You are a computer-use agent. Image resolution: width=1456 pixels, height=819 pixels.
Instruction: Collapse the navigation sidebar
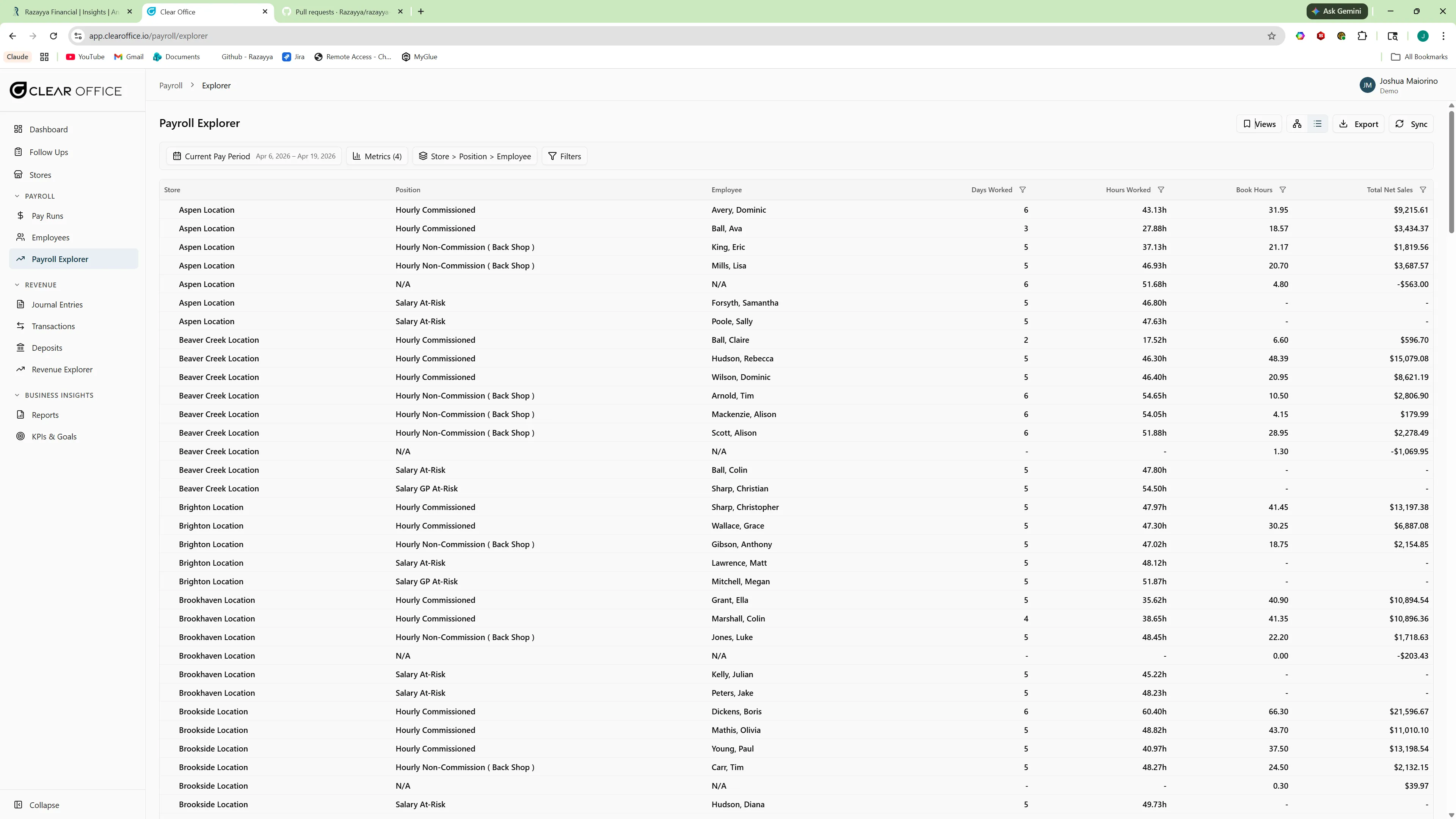pos(37,805)
